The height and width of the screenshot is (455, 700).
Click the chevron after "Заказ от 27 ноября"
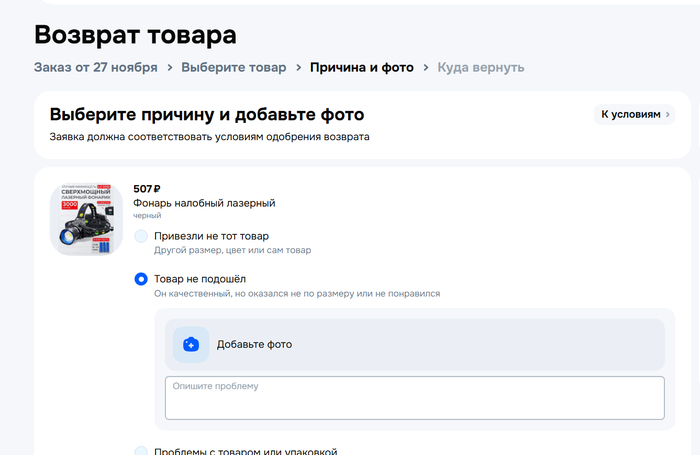(170, 67)
